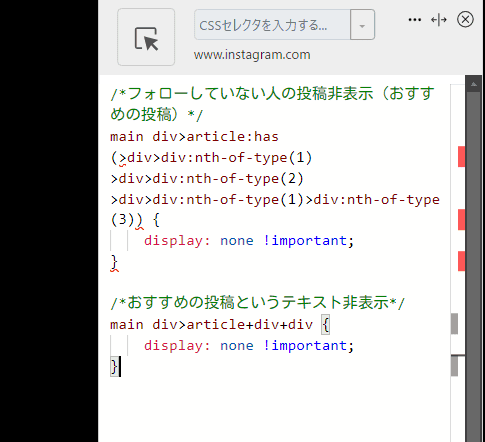Click the middle red error marker in minimap
This screenshot has height=442, width=485.
click(x=461, y=219)
